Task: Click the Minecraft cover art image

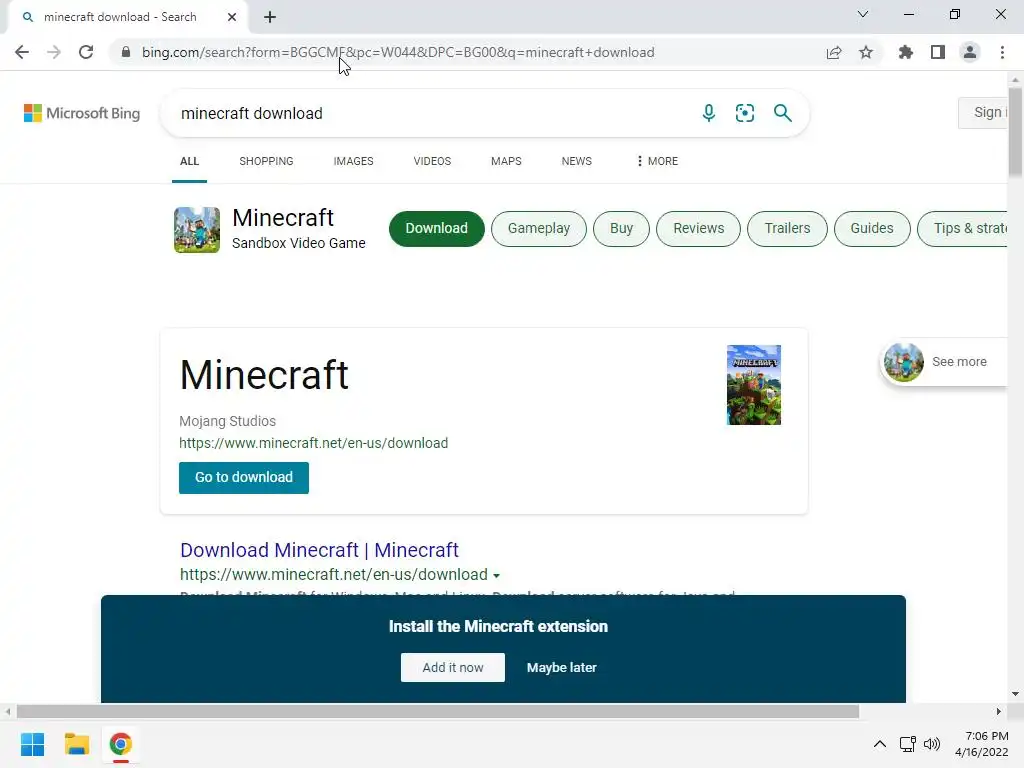Action: (754, 385)
